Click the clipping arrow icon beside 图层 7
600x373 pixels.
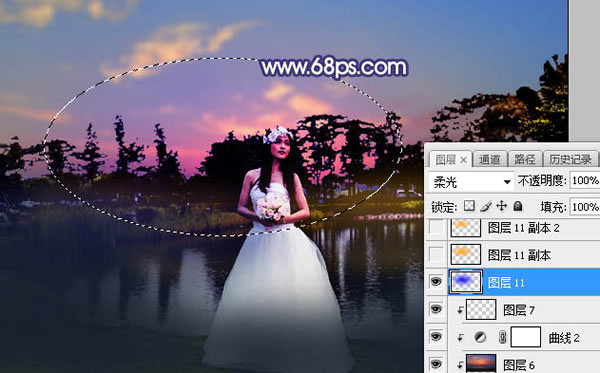coord(460,310)
